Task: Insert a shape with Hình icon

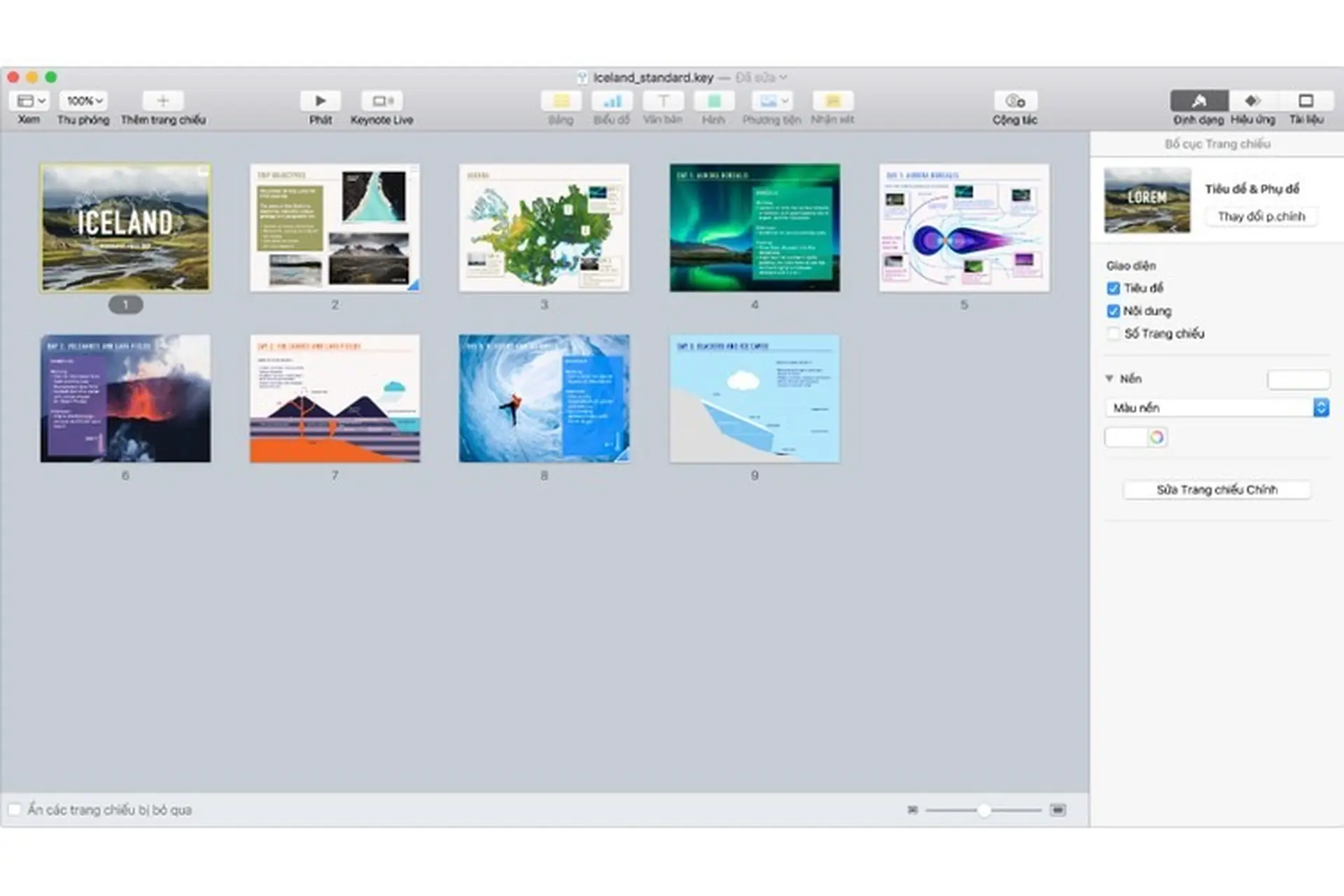Action: 714,101
